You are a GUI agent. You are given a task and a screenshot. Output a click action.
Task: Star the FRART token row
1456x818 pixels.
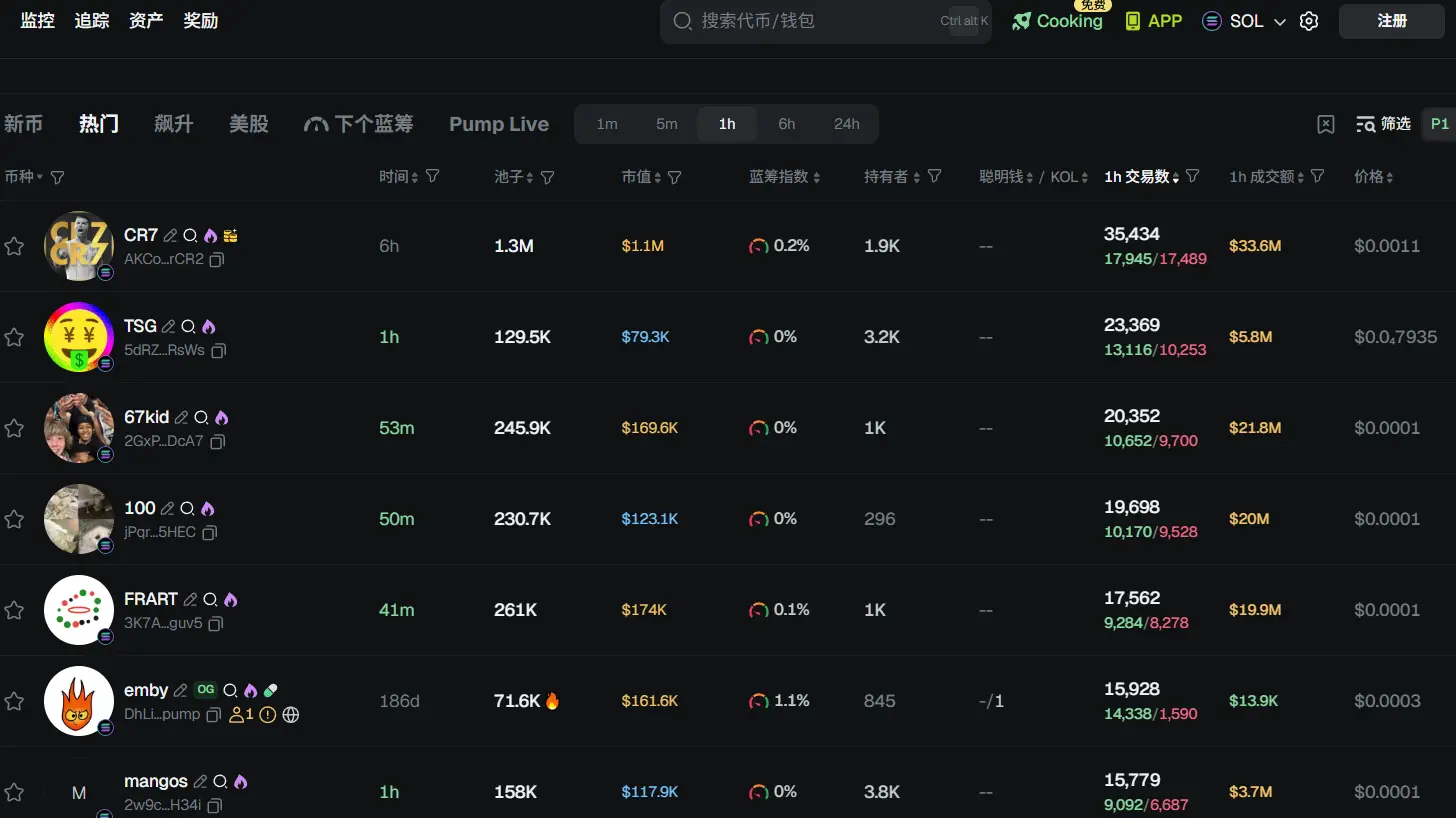(x=14, y=610)
